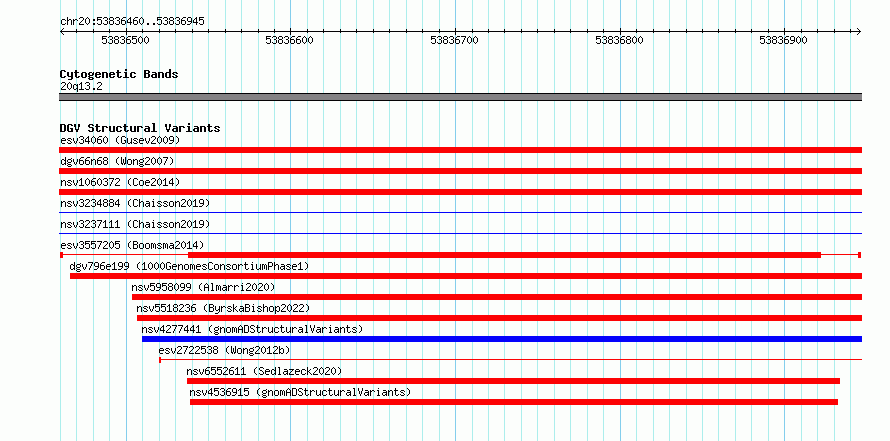Viewport: 890px width, 441px height.
Task: Click the red bar under esv34060
Action: click(x=460, y=150)
